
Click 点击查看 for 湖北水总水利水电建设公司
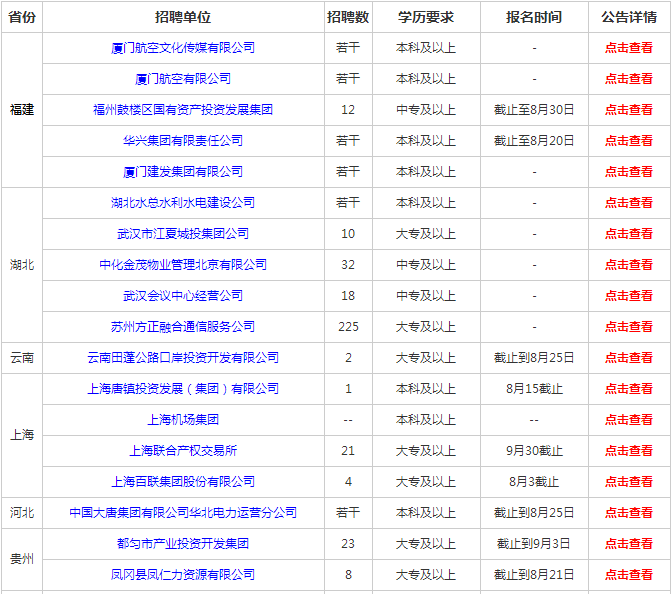click(x=629, y=203)
